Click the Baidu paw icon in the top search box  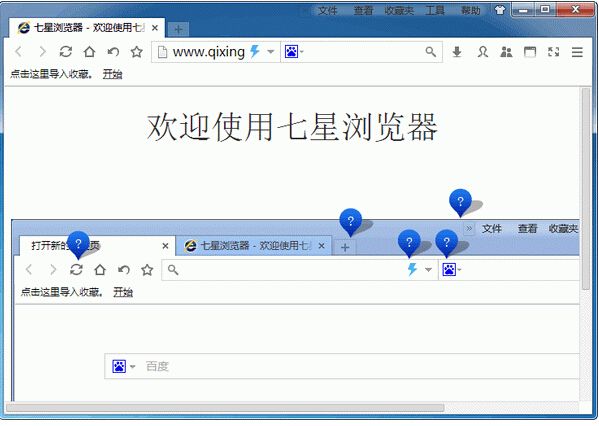tap(291, 51)
